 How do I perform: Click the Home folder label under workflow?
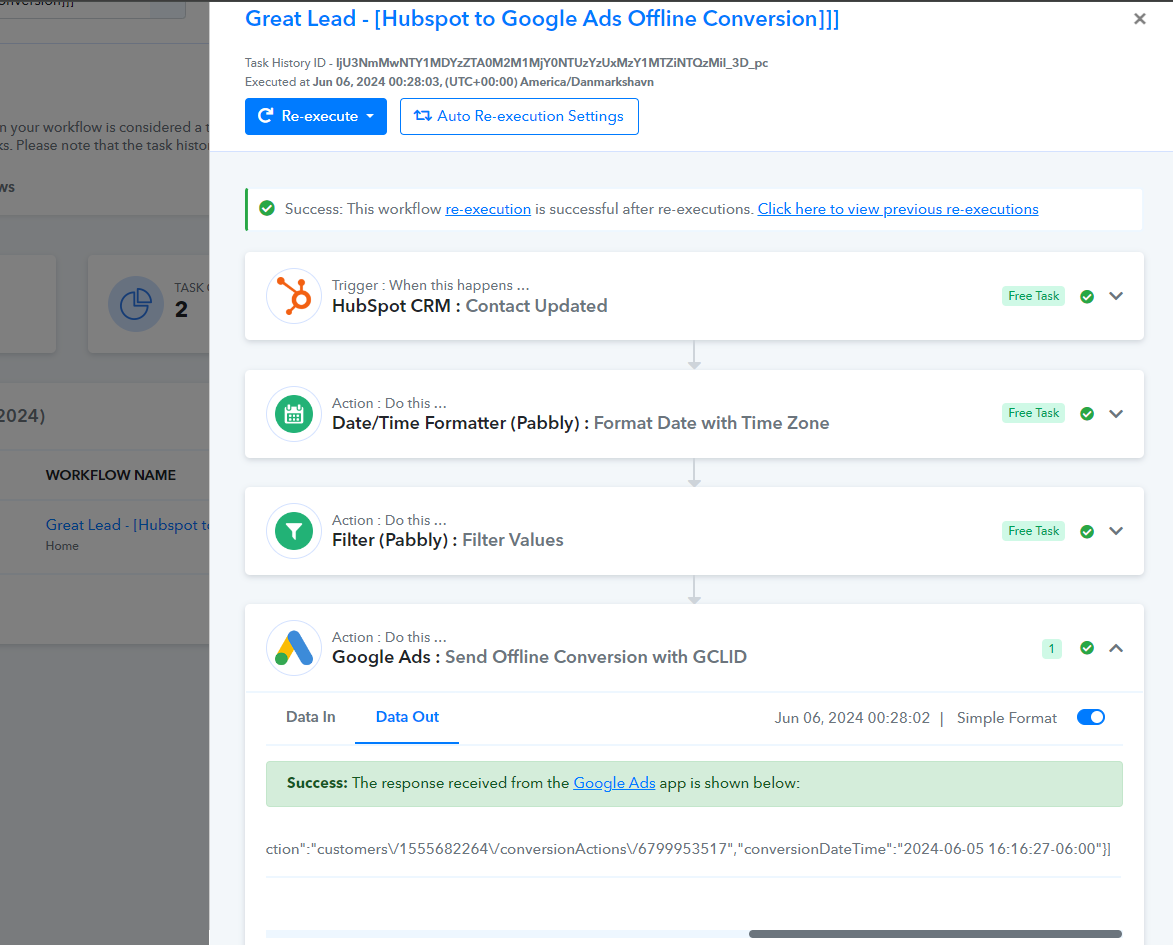[x=62, y=546]
